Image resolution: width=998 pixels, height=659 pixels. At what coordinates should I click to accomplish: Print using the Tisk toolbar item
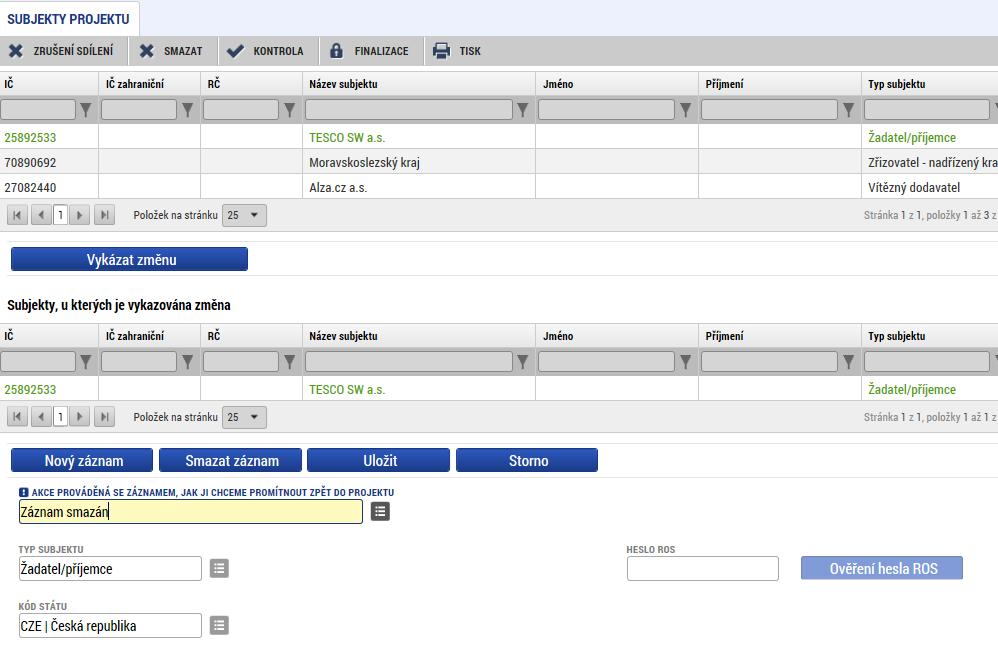click(457, 51)
